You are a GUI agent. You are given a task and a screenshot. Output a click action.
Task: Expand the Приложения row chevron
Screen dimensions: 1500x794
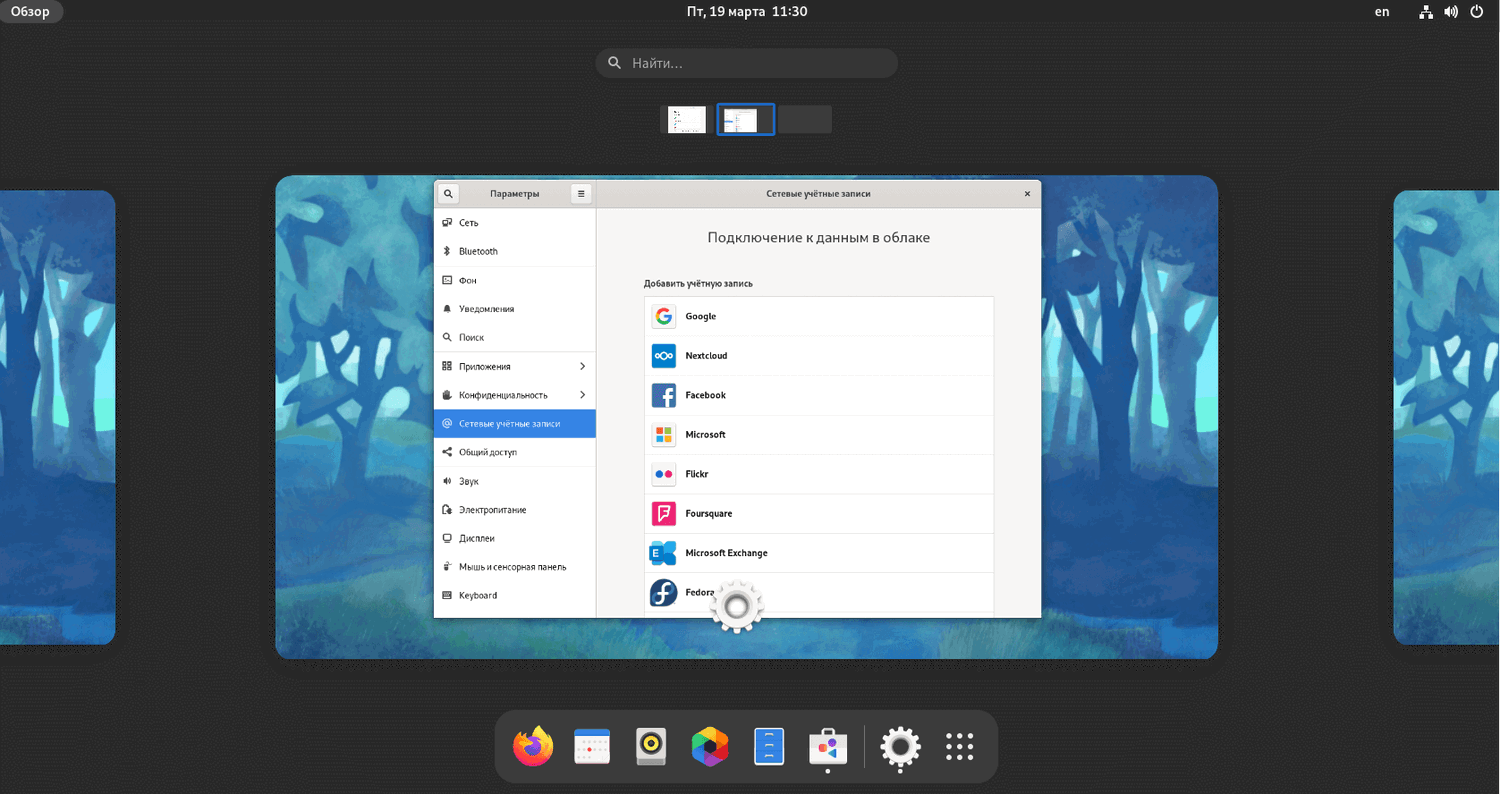(583, 366)
